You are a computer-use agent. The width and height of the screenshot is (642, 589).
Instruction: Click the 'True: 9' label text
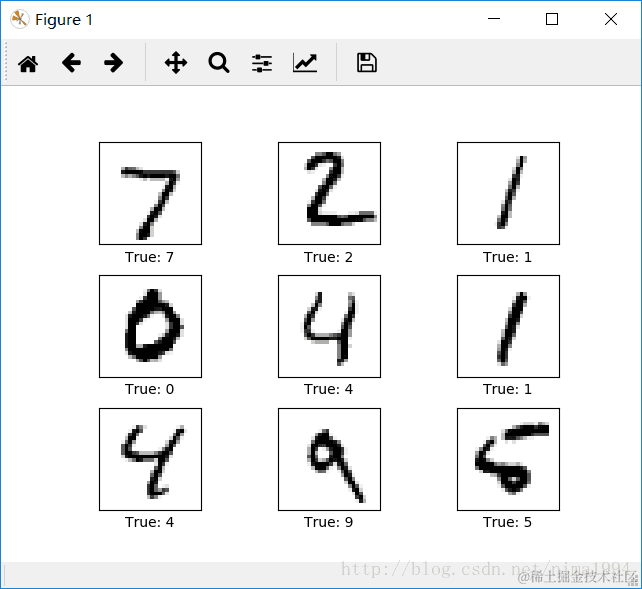click(328, 522)
